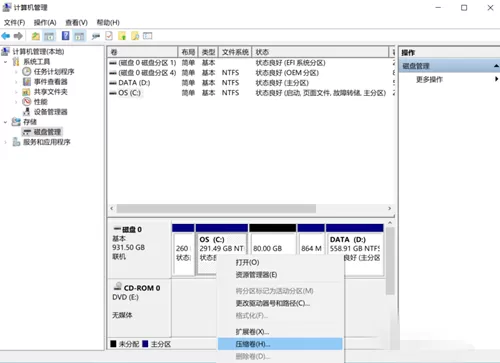Click the CD-ROM 0 drive icon
This screenshot has width=500, height=363.
[x=117, y=287]
